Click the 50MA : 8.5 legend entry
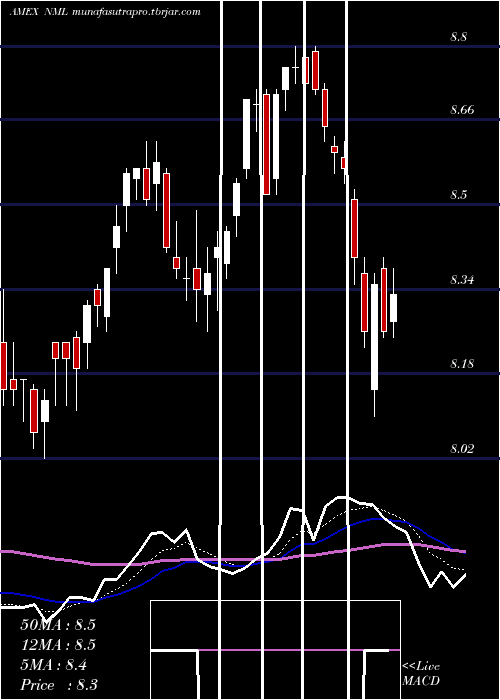Screen dimensions: 500x700 point(58,625)
